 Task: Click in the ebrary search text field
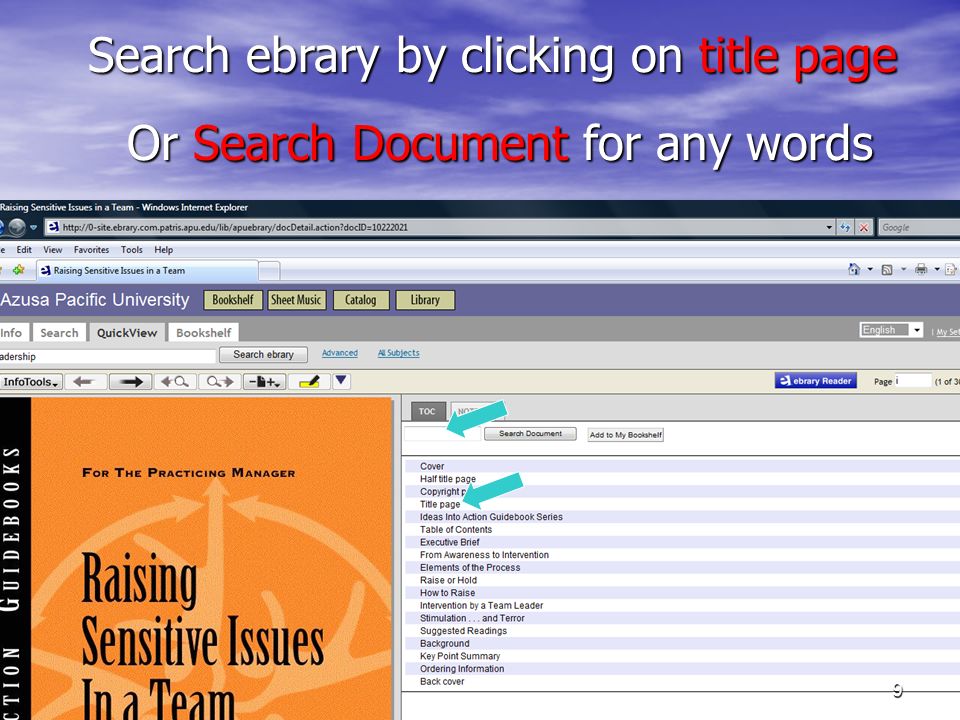click(x=108, y=356)
